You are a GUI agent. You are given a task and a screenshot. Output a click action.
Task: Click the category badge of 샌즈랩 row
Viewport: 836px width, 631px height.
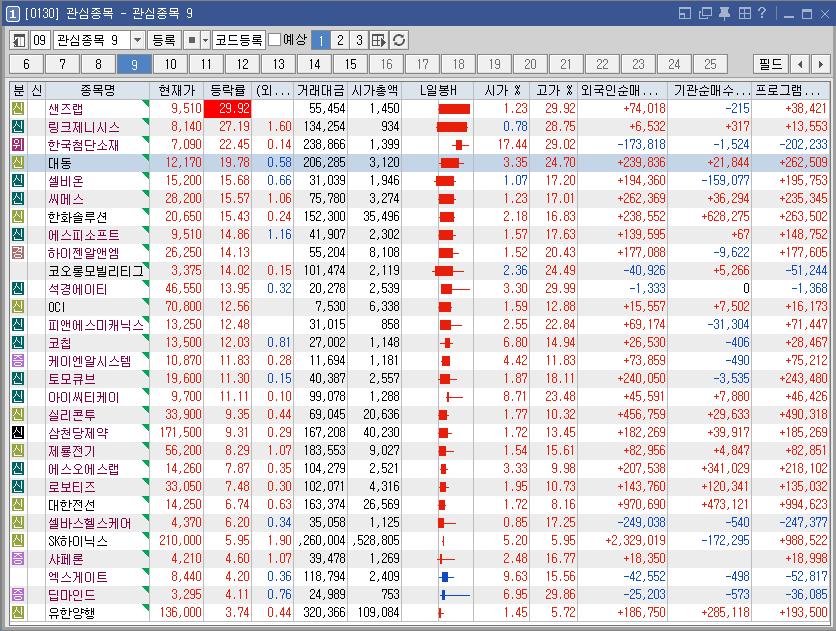click(18, 108)
